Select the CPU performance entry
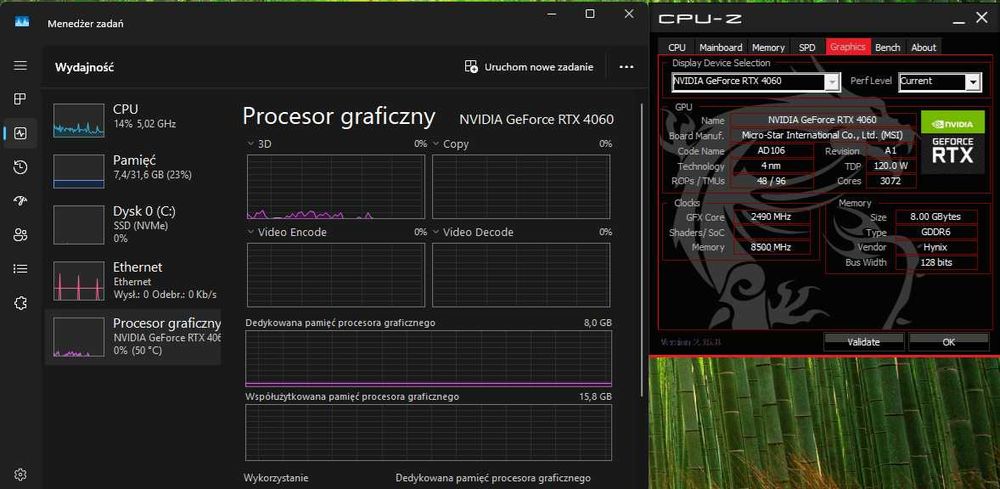The height and width of the screenshot is (489, 1000). (133, 119)
